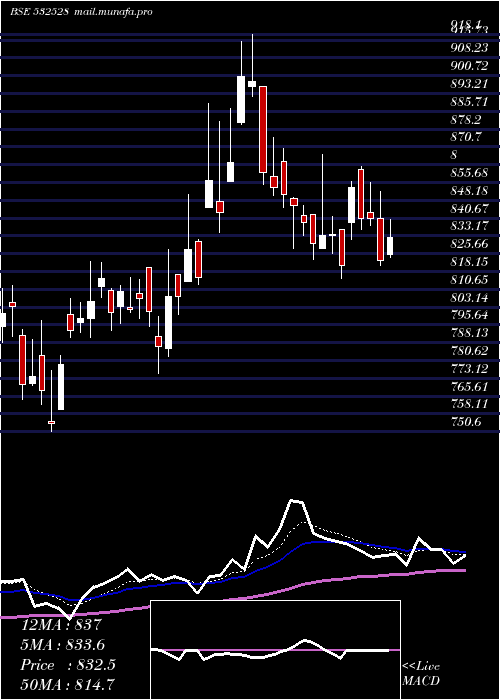The image size is (500, 700).
Task: Select the 50MA : 814.7 readout
Action: pyautogui.click(x=68, y=685)
